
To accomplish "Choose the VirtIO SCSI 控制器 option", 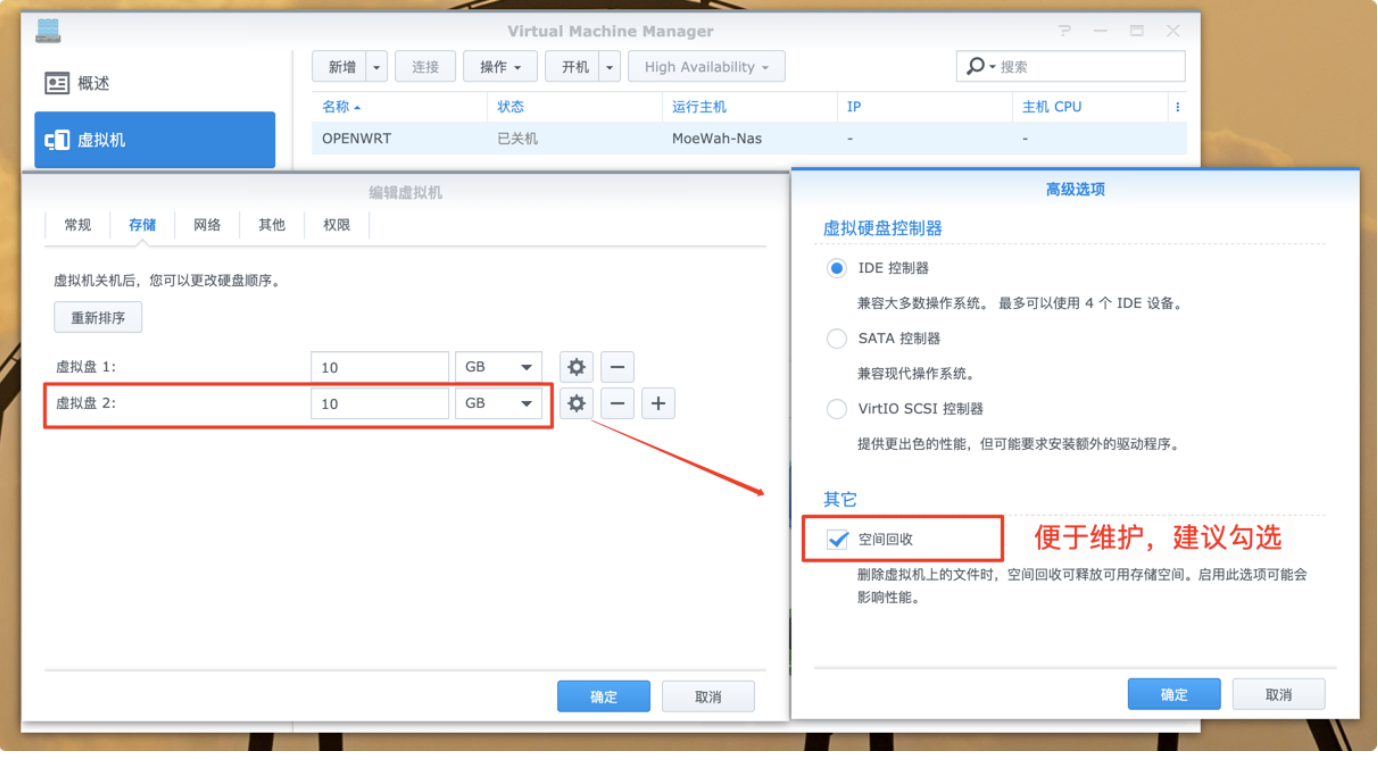I will (837, 408).
